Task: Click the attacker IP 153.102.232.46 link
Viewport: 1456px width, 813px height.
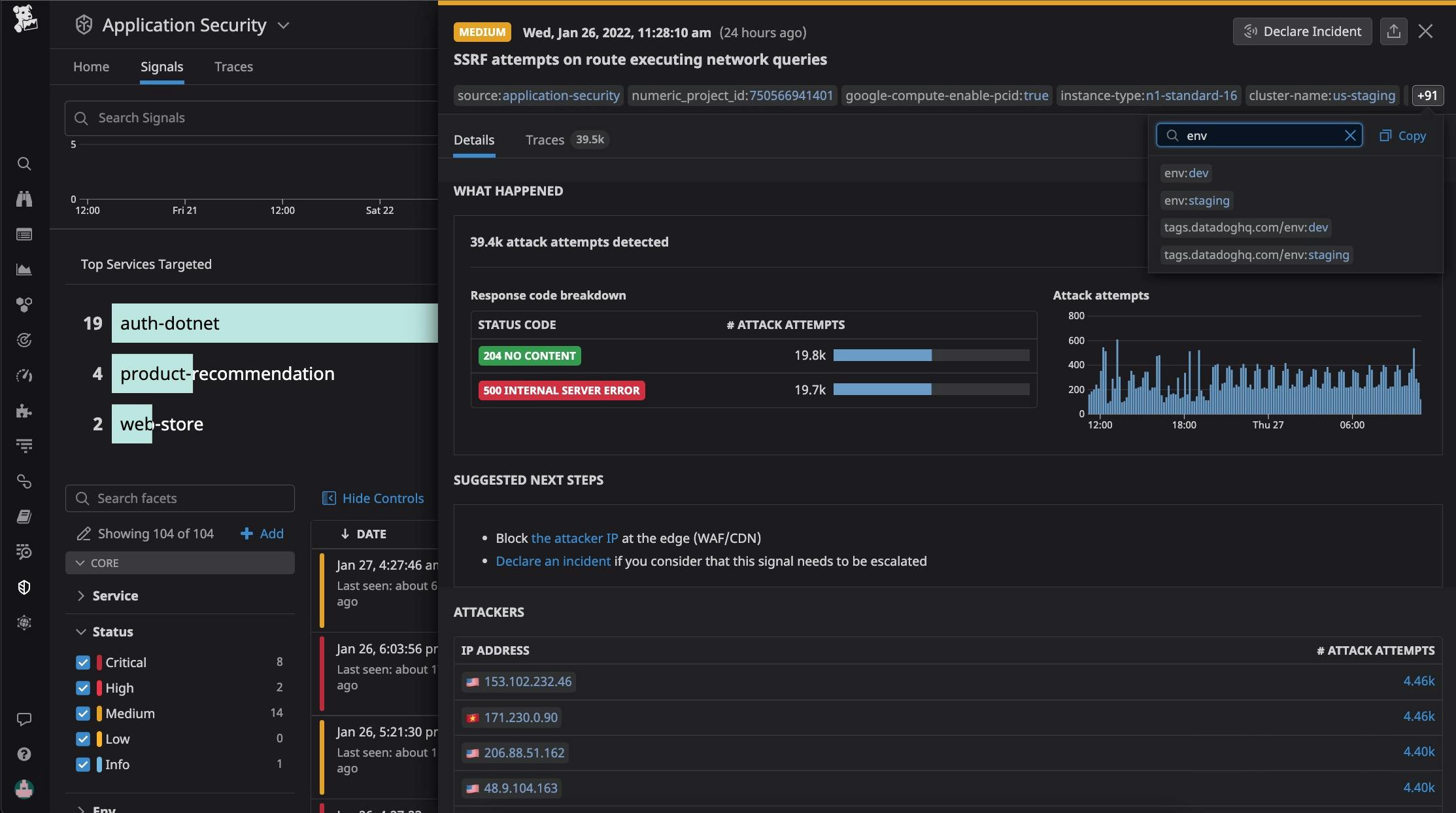Action: coord(526,681)
